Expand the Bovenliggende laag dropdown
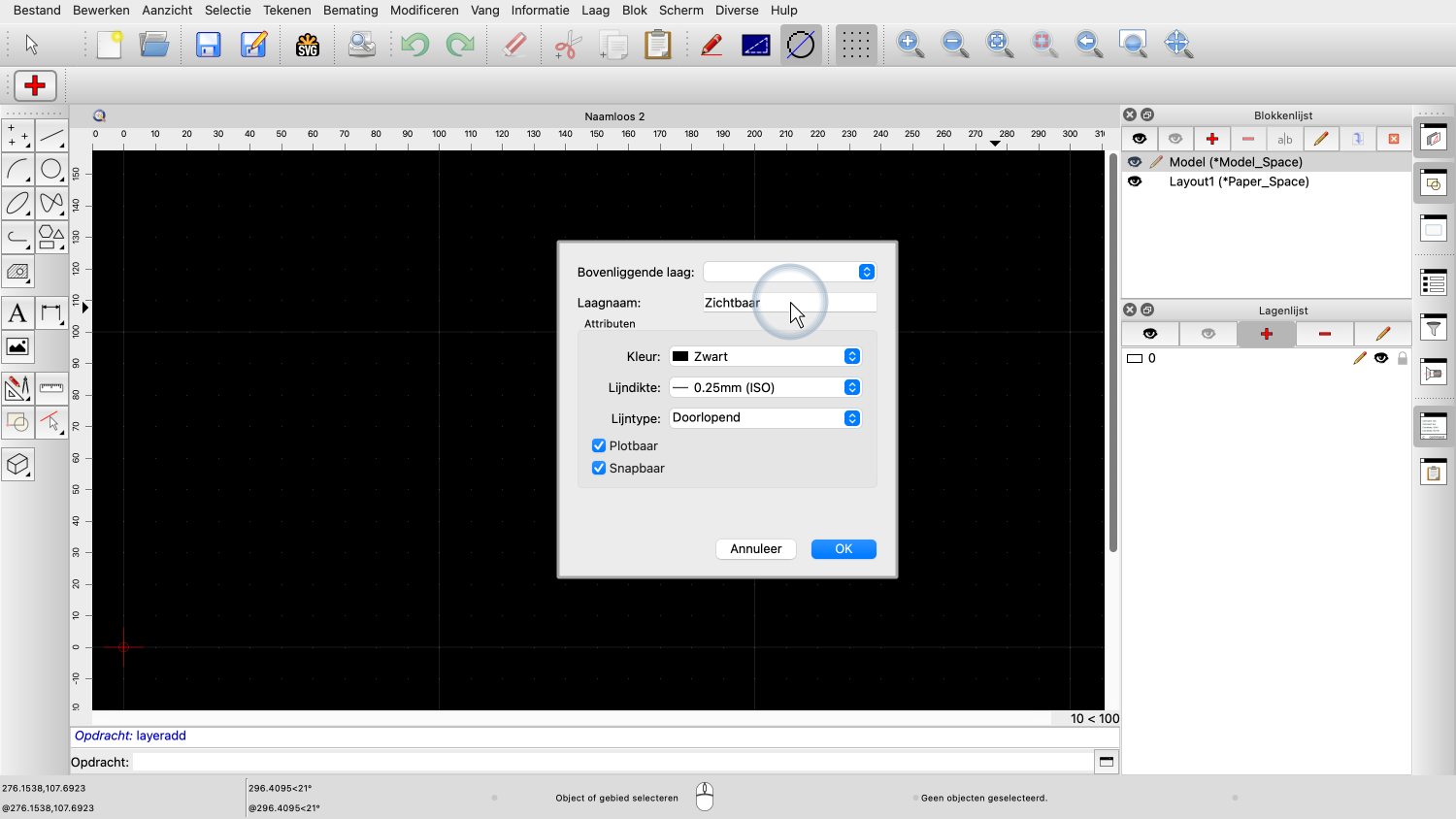 [789, 273]
